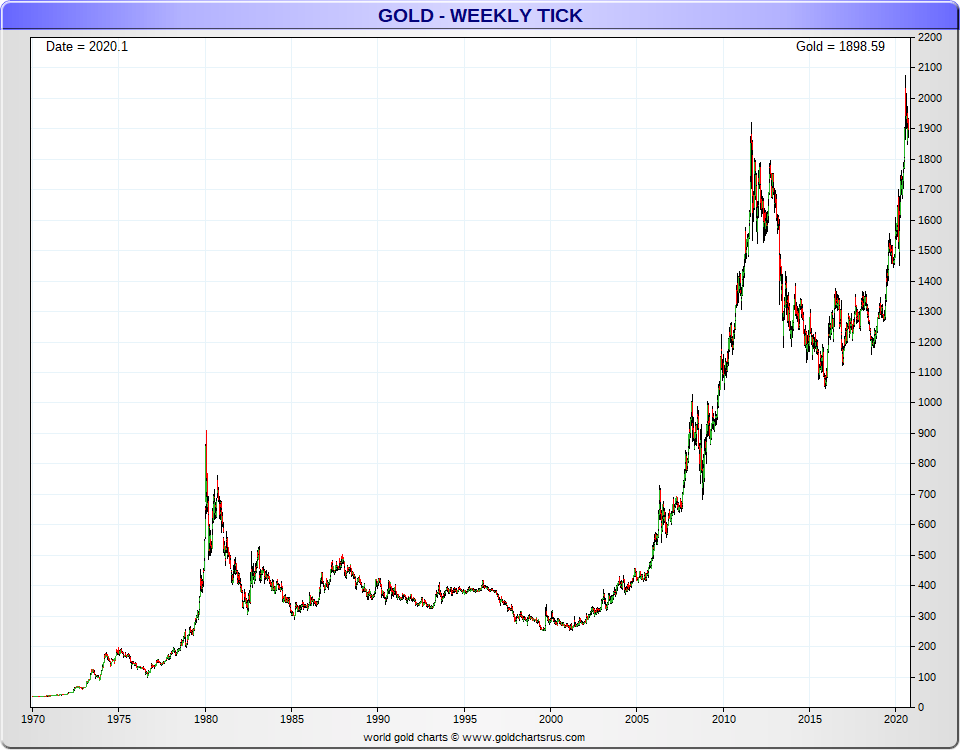Click the 2010 x-axis label
This screenshot has width=960, height=750.
tap(724, 719)
